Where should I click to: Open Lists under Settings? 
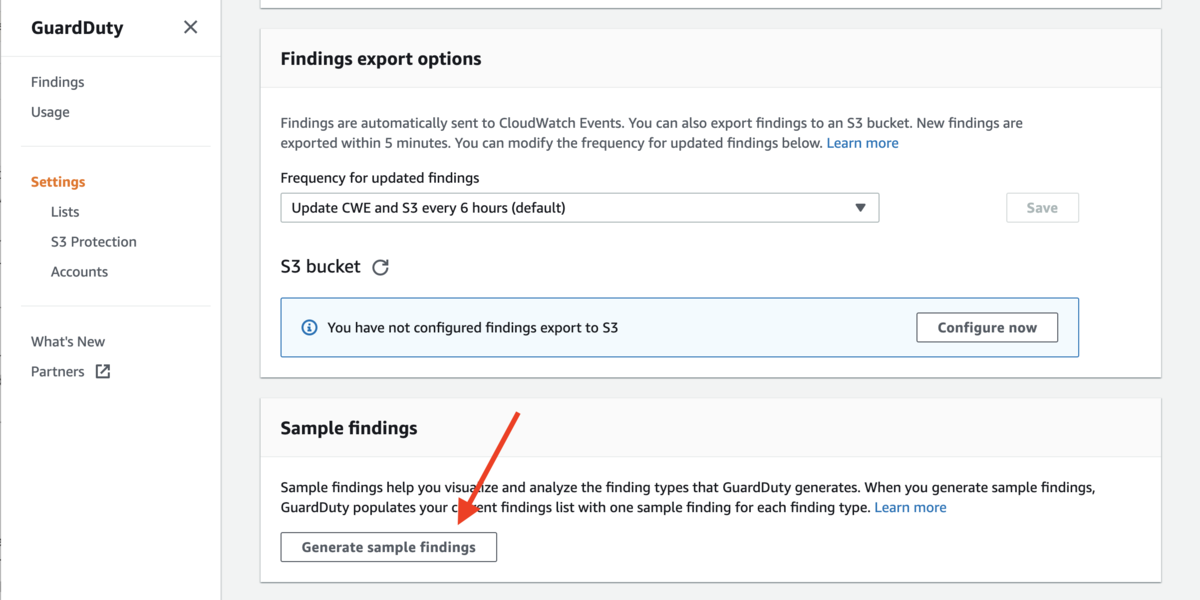[65, 212]
